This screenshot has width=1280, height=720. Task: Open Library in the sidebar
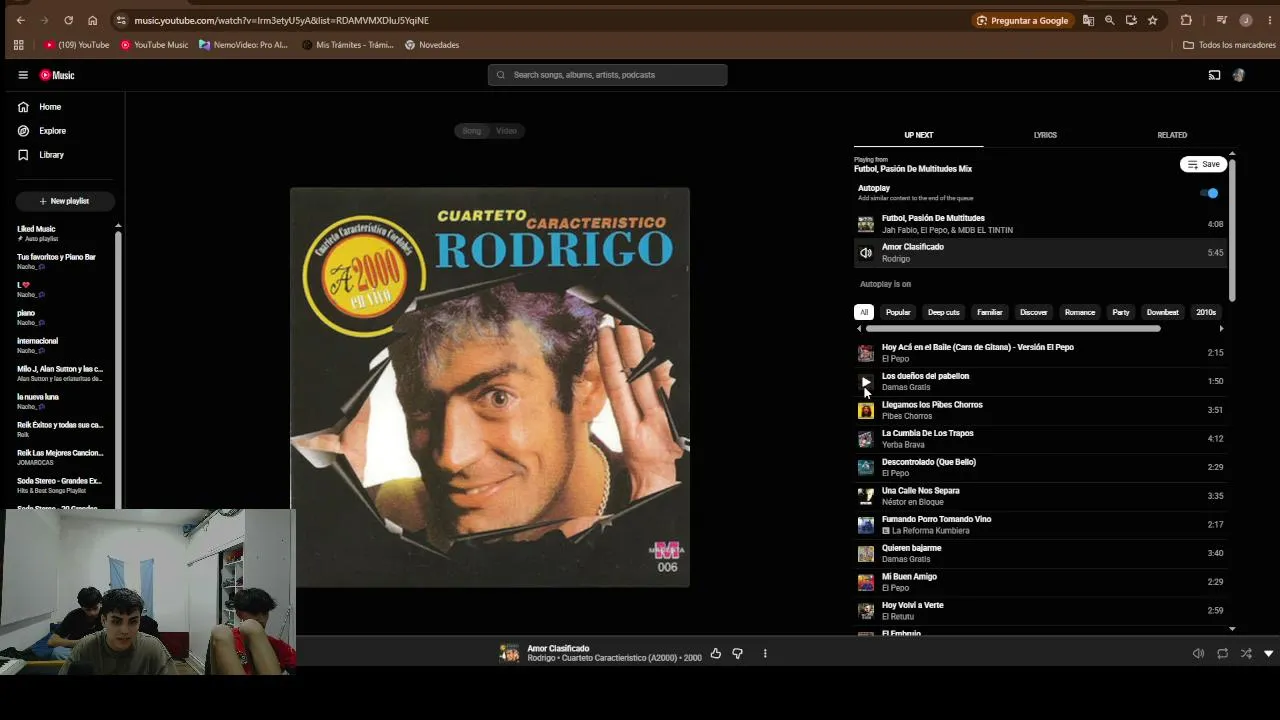tap(41, 155)
